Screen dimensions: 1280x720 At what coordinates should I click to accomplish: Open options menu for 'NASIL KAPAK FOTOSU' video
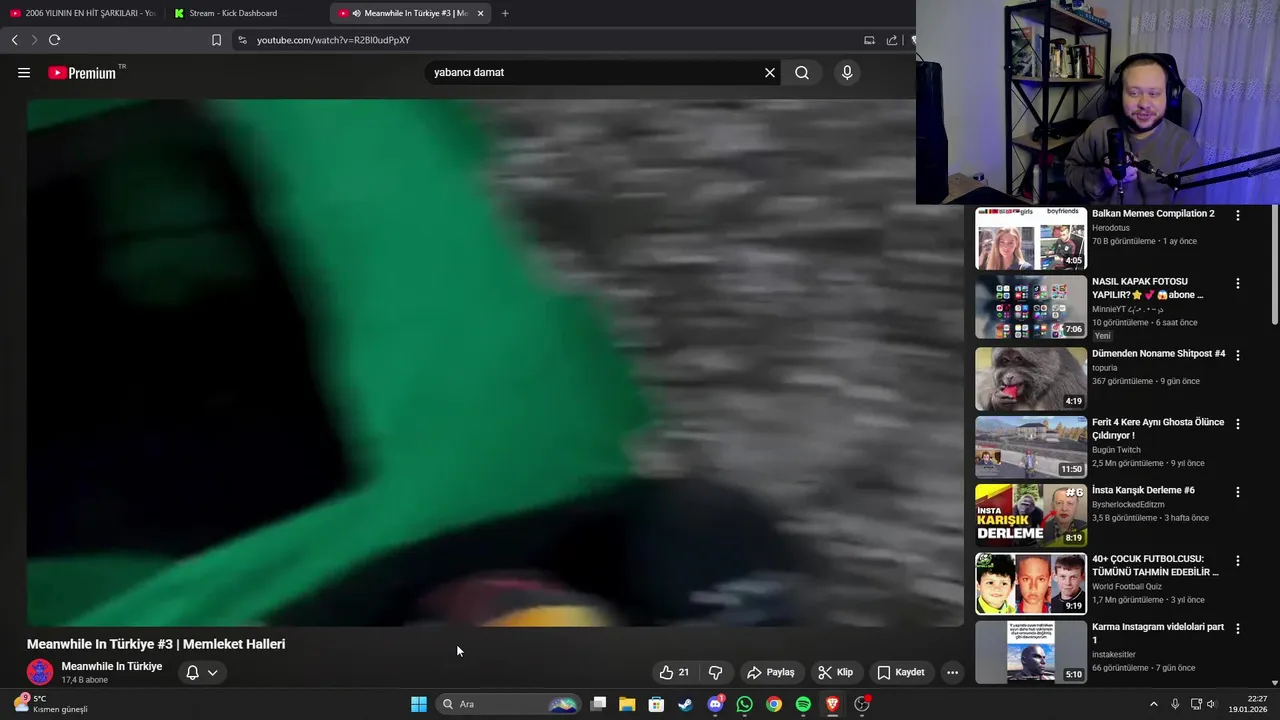[x=1238, y=283]
